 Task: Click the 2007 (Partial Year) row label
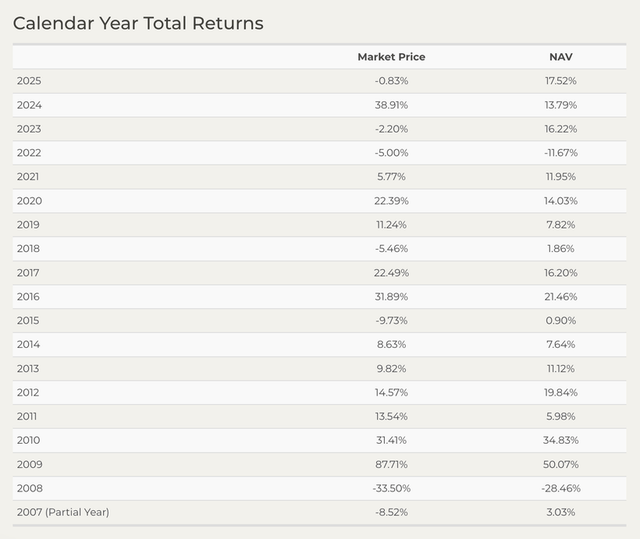point(63,512)
